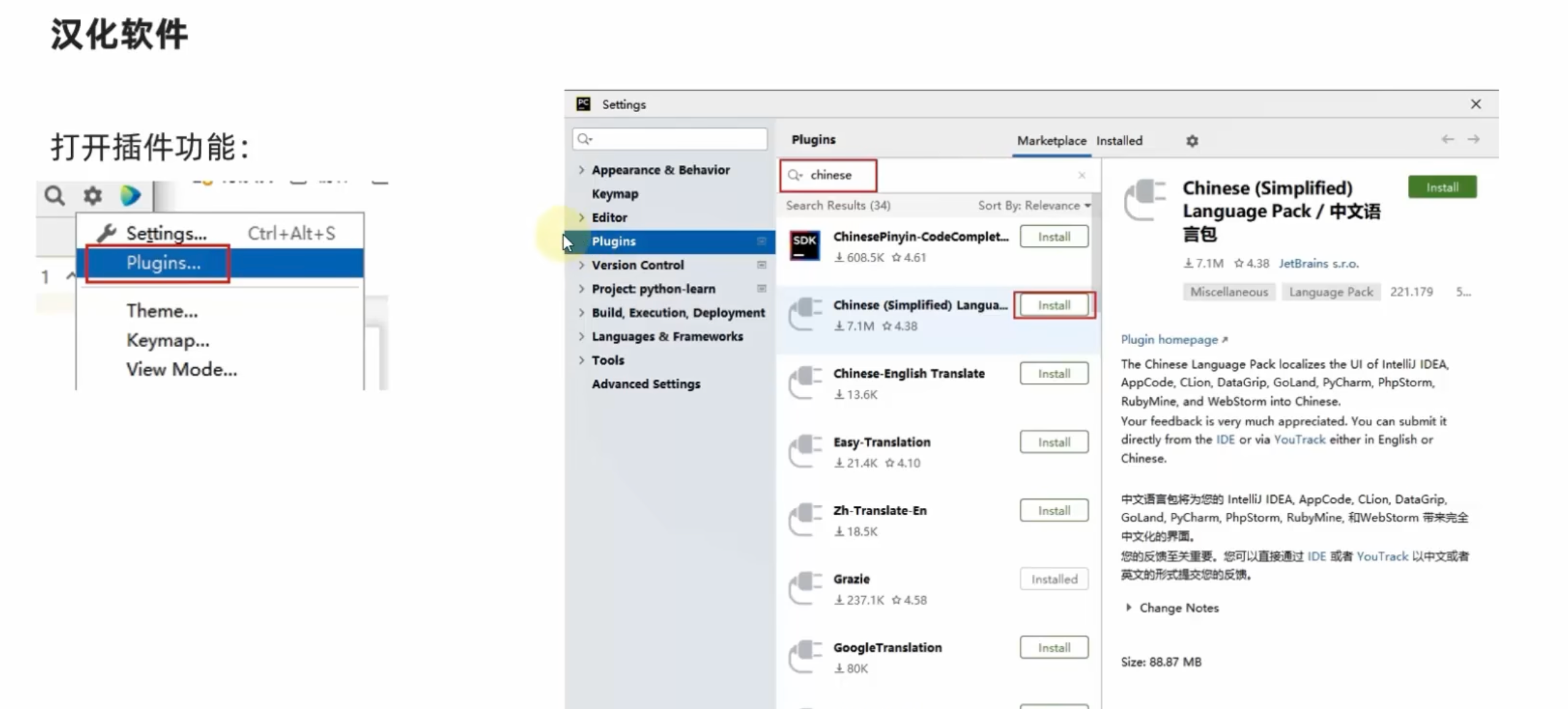The image size is (1568, 709).
Task: Select Keymap in the settings tree
Action: click(615, 194)
